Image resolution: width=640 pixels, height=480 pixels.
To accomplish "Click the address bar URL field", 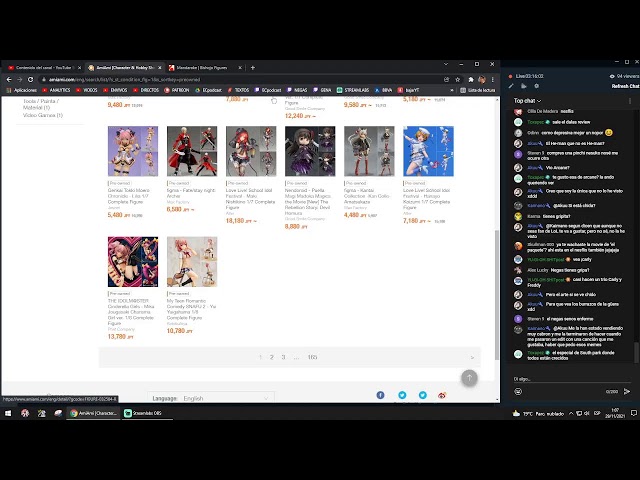I will tap(241, 80).
